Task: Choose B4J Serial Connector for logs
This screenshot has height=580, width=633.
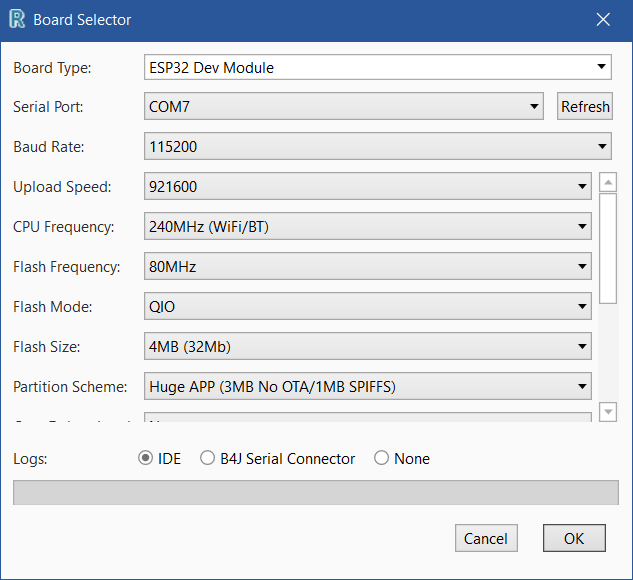Action: [208, 459]
